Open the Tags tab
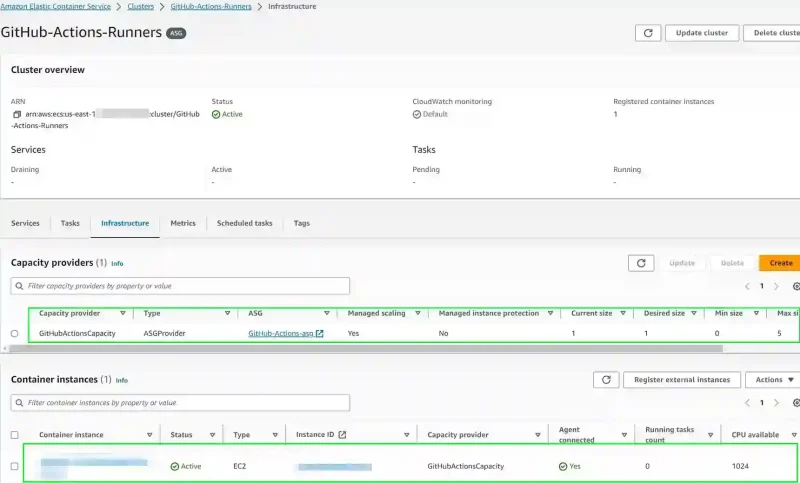 pyautogui.click(x=302, y=223)
